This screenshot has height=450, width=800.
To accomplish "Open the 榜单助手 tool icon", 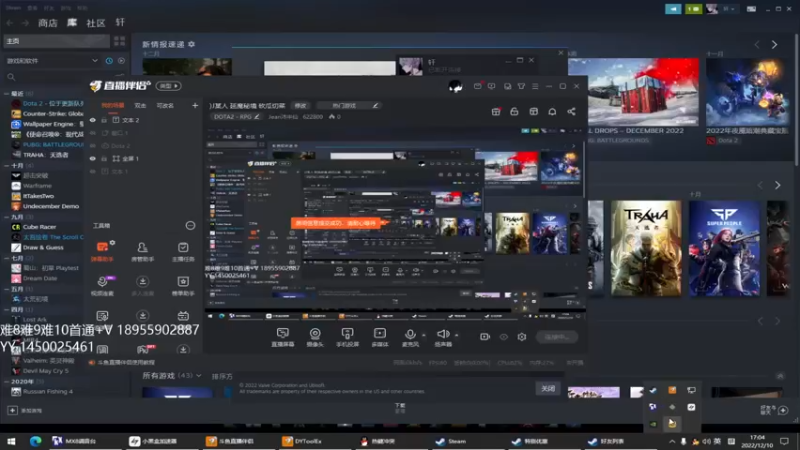I will [183, 285].
